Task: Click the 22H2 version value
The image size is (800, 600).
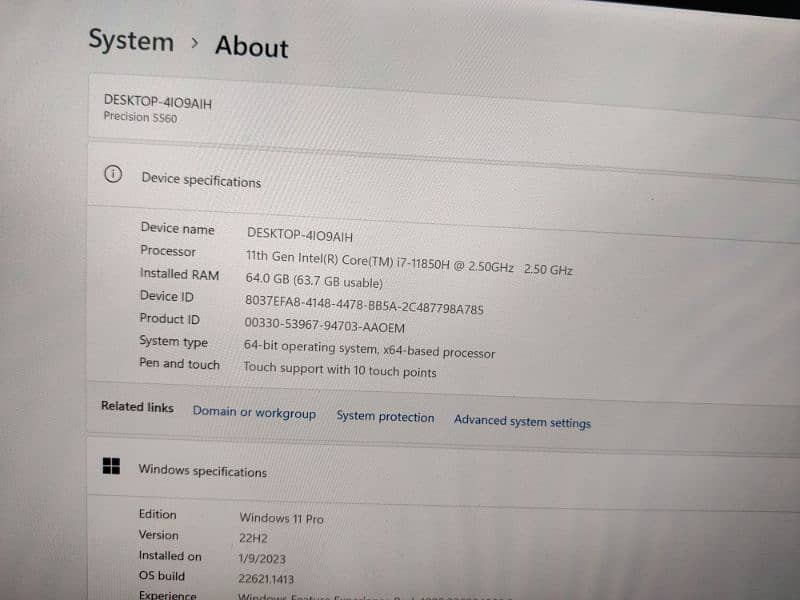Action: click(x=255, y=538)
